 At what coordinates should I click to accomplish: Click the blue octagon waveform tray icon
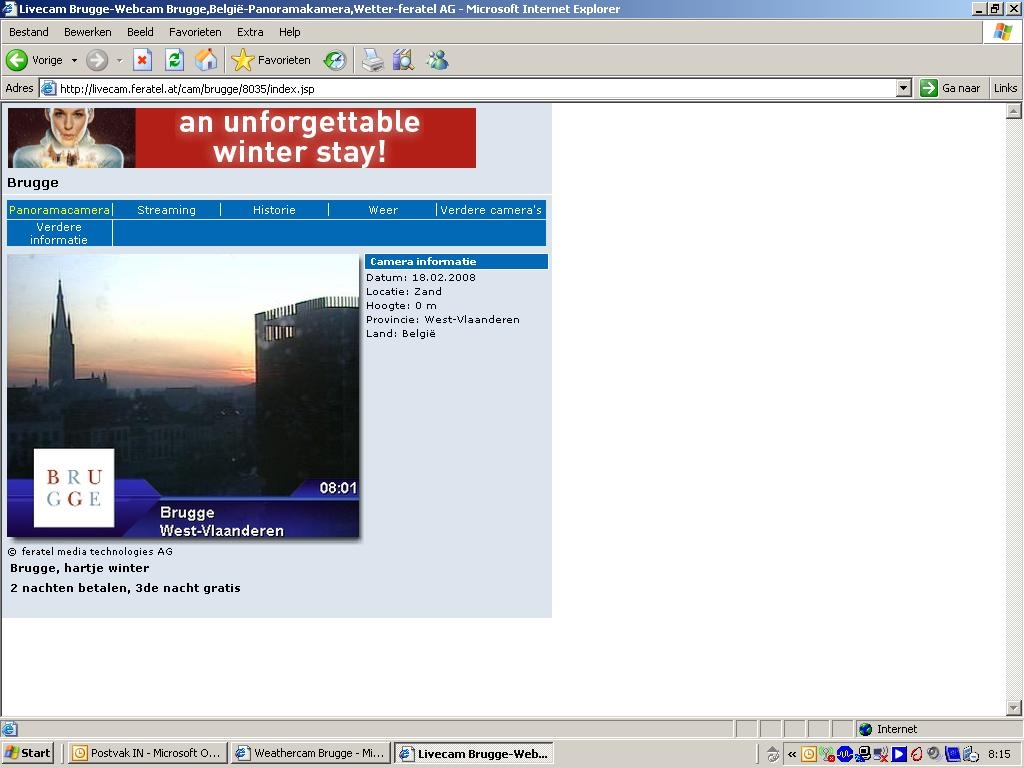click(x=844, y=754)
